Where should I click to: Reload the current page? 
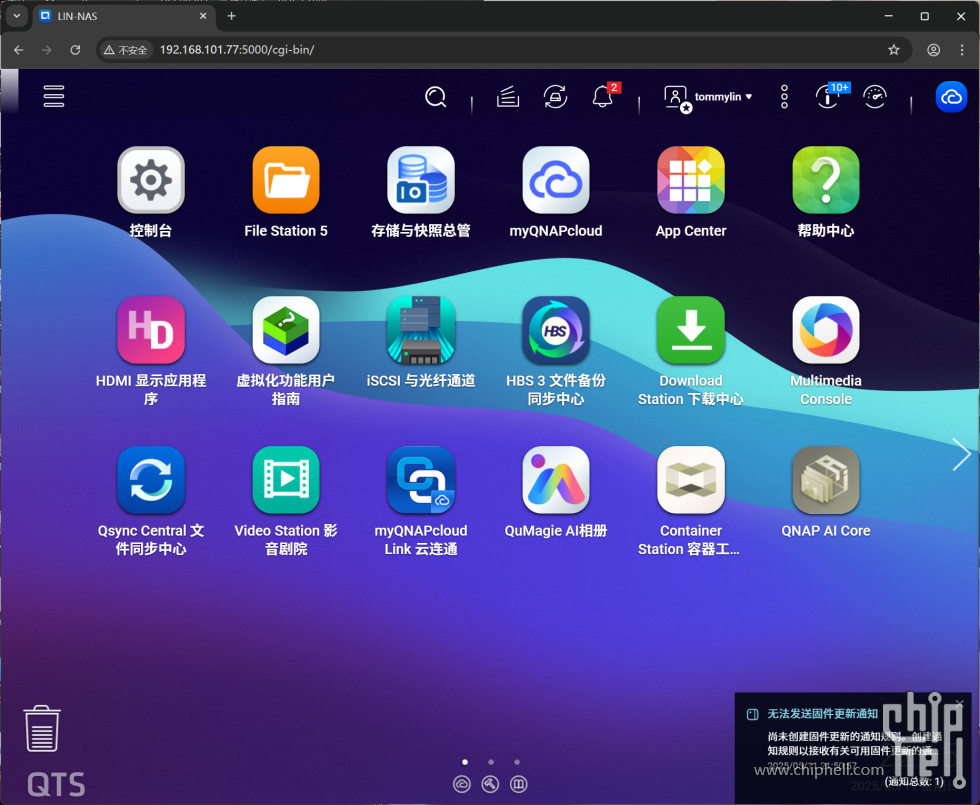coord(75,50)
